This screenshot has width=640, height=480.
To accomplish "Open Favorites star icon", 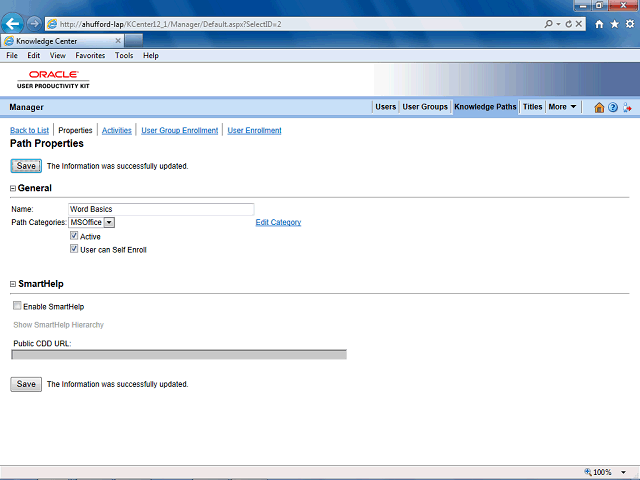I will point(615,24).
